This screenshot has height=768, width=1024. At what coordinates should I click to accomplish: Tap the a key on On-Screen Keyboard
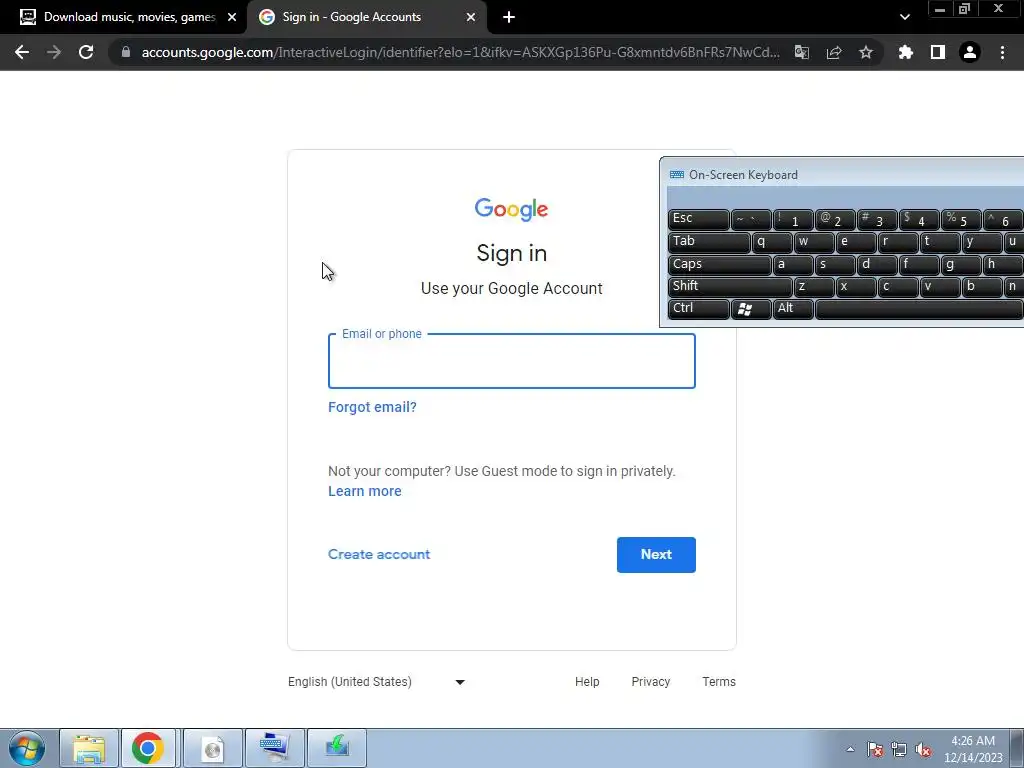pos(793,264)
